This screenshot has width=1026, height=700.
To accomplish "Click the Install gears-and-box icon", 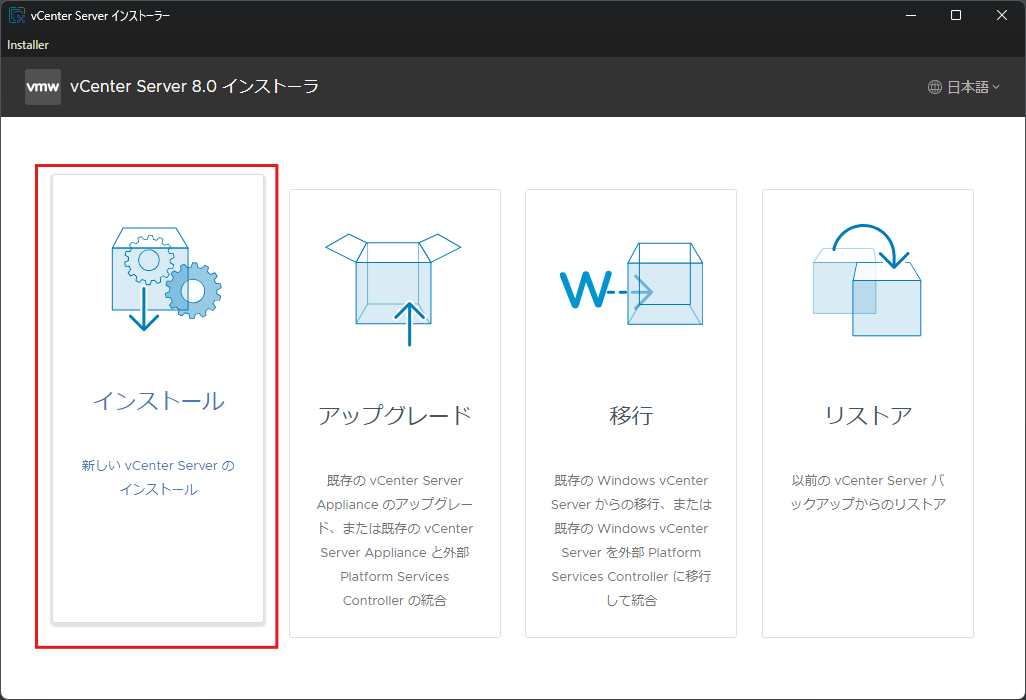I will tap(166, 279).
